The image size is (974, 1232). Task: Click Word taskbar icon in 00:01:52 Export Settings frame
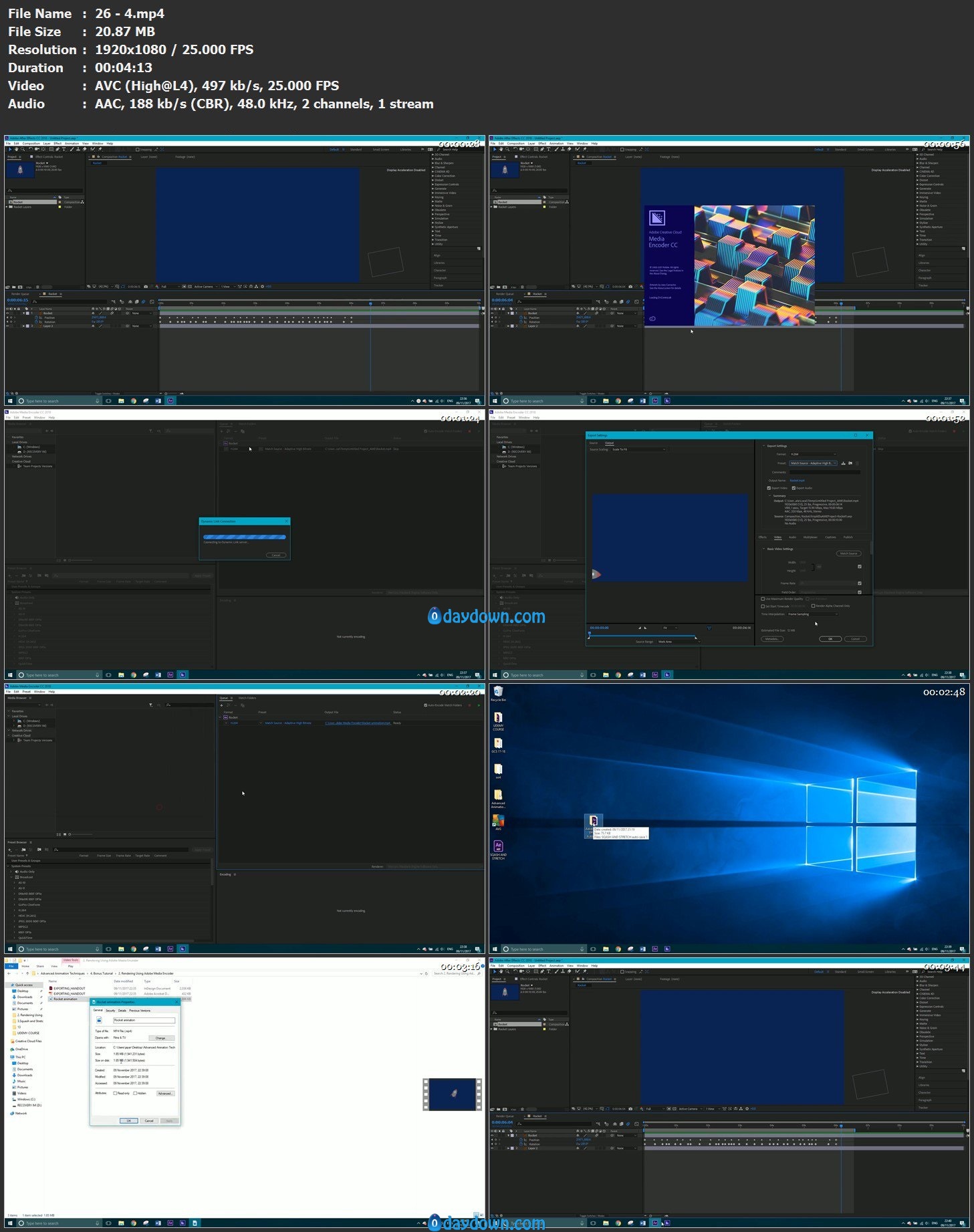click(x=642, y=674)
